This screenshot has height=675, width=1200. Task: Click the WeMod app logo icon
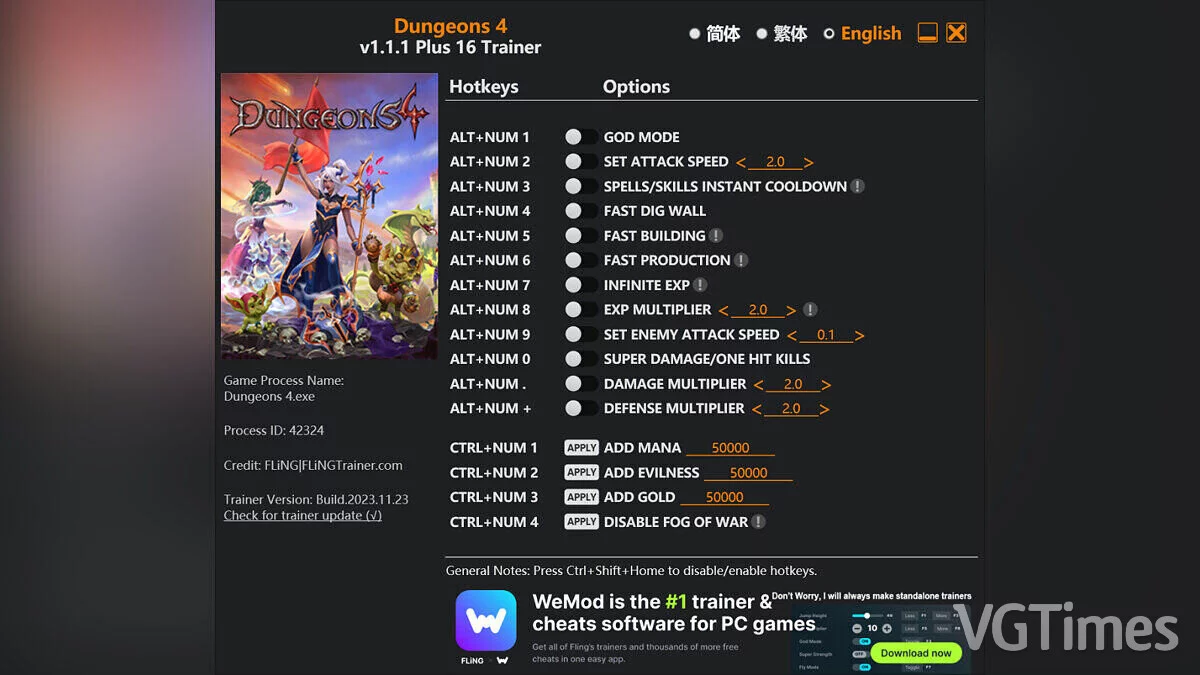tap(486, 621)
